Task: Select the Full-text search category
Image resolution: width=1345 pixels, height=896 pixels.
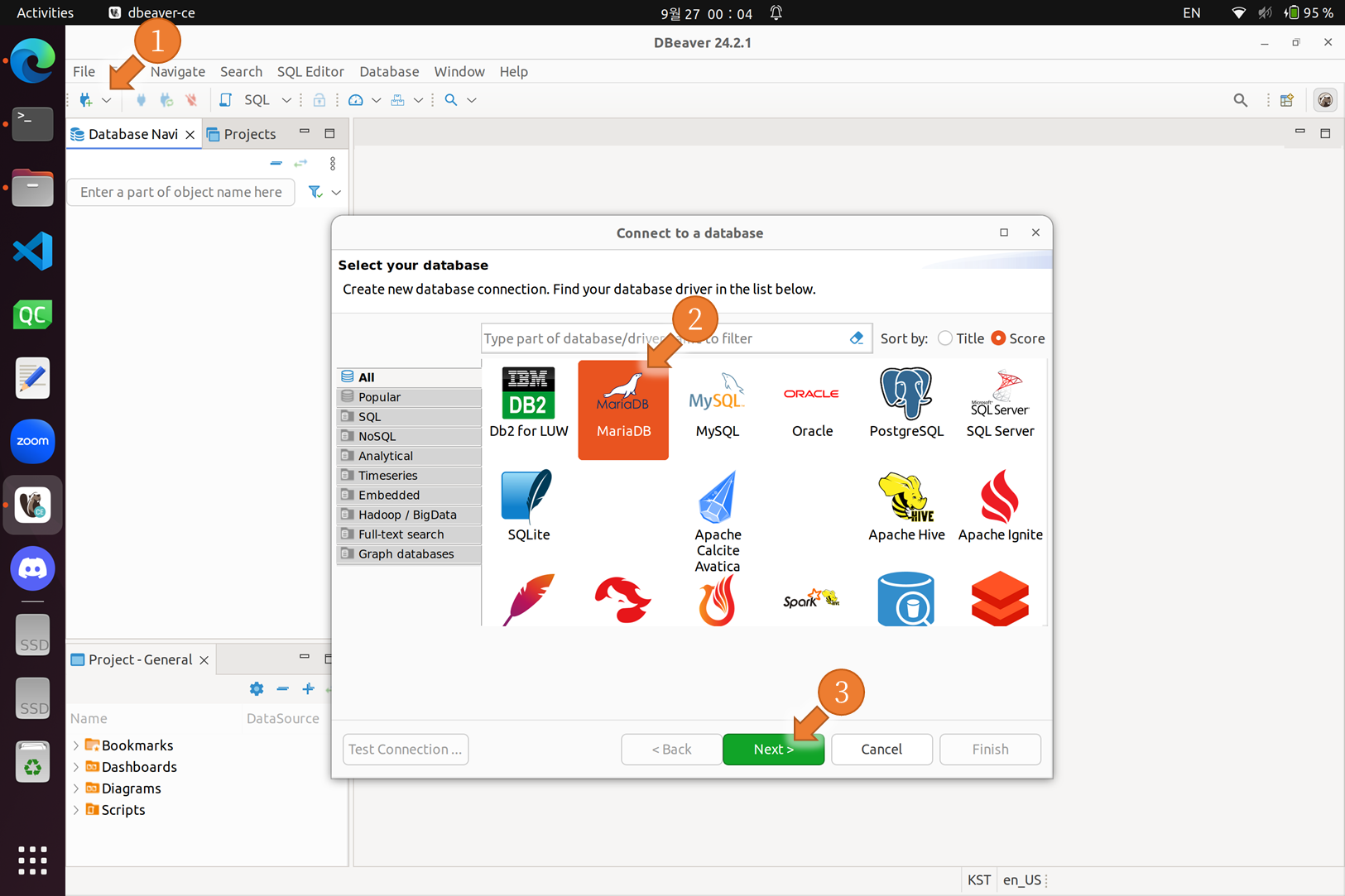Action: click(x=409, y=534)
